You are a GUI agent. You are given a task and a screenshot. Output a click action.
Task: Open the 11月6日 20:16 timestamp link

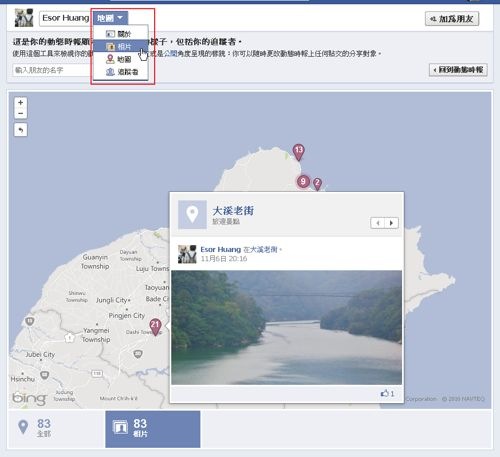pyautogui.click(x=224, y=259)
